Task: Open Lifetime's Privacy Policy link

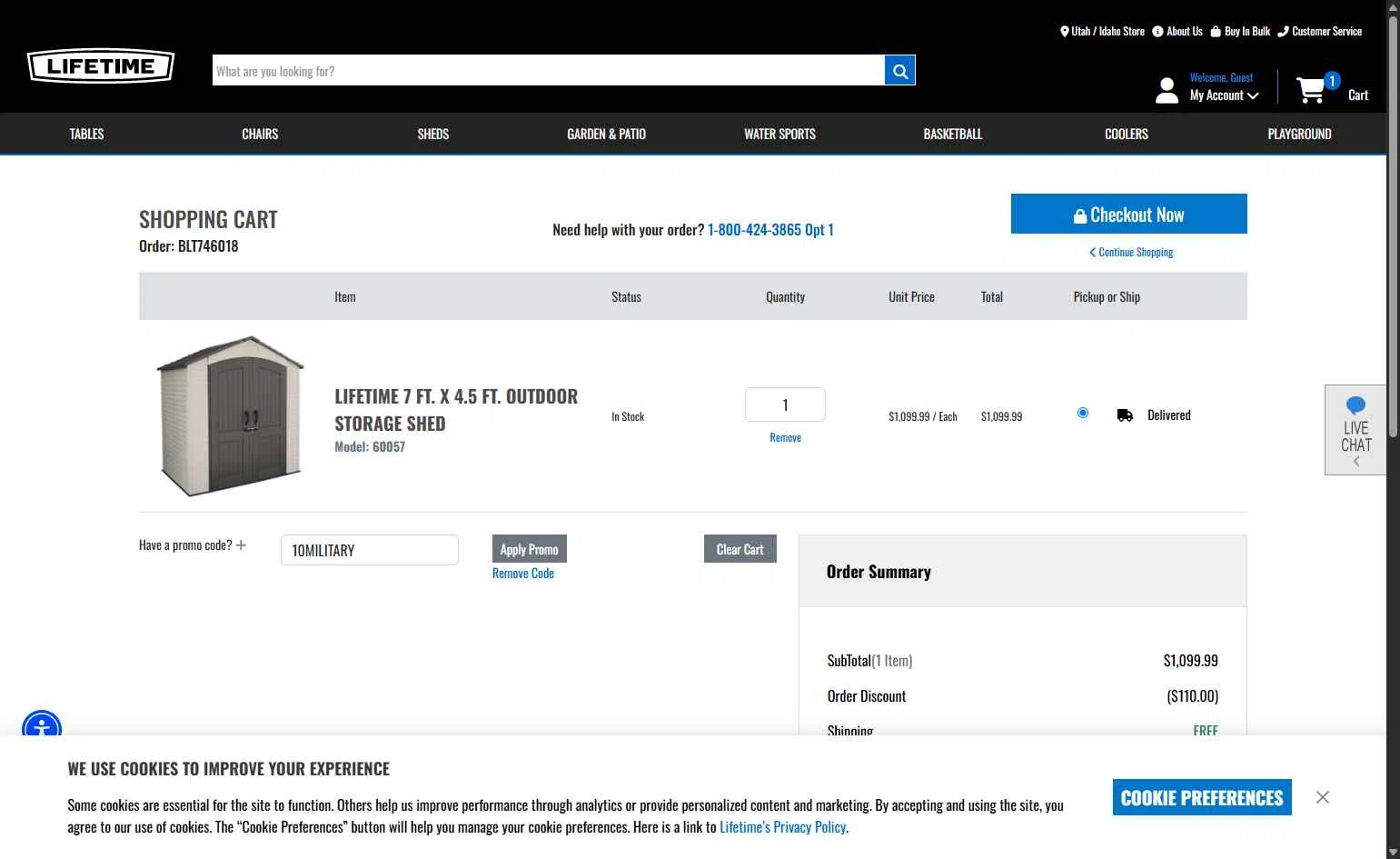Action: (783, 827)
